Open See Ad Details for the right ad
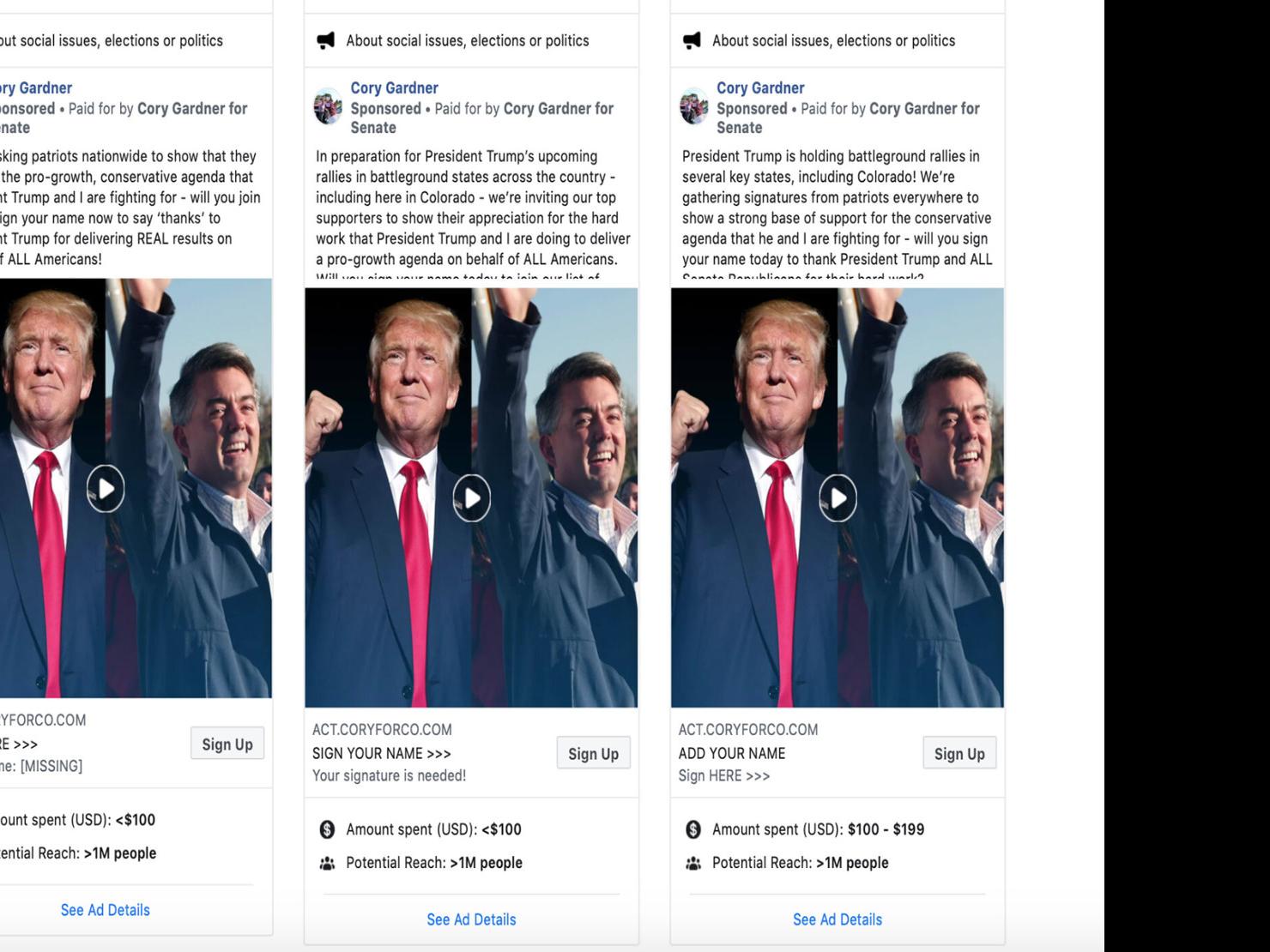Viewport: 1270px width, 952px height. (838, 919)
